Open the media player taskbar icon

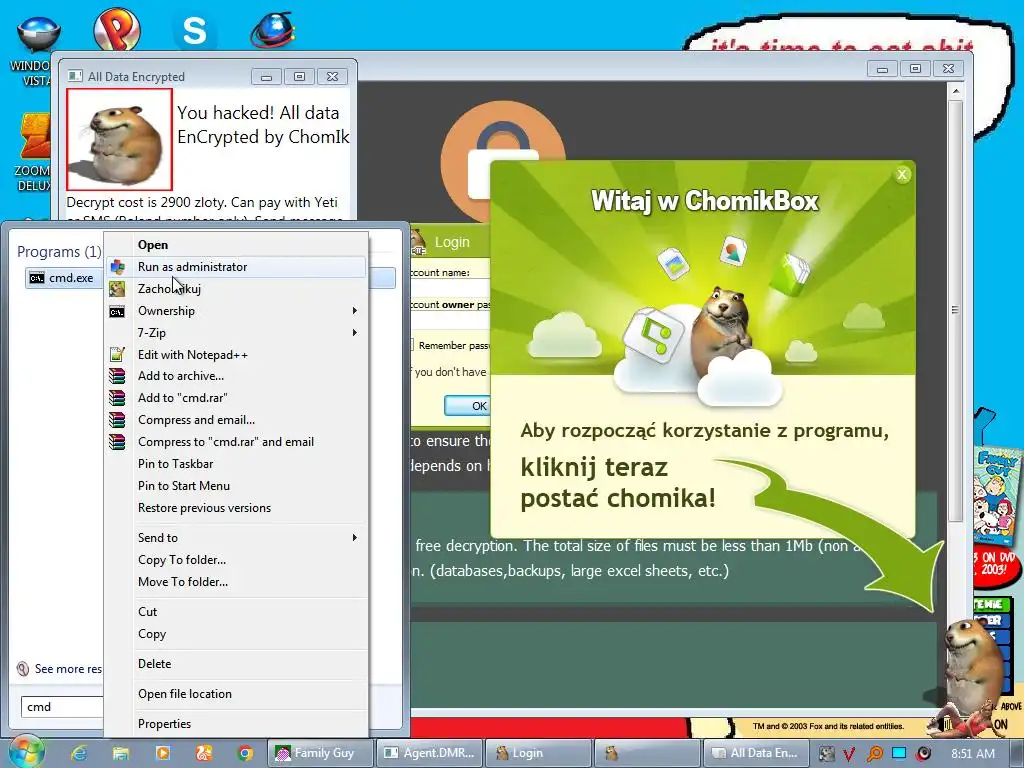pos(163,753)
